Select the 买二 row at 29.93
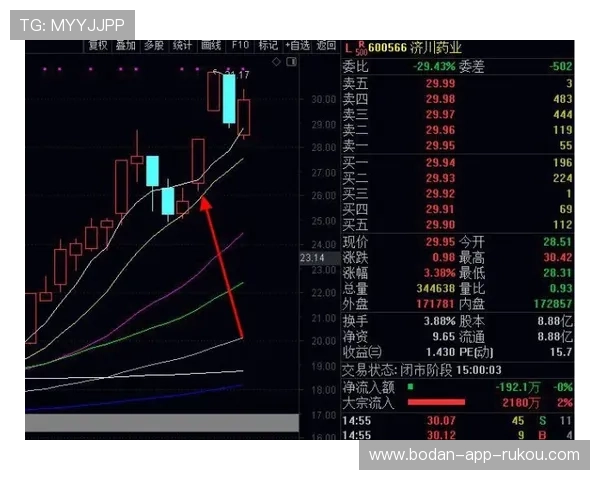 (457, 178)
